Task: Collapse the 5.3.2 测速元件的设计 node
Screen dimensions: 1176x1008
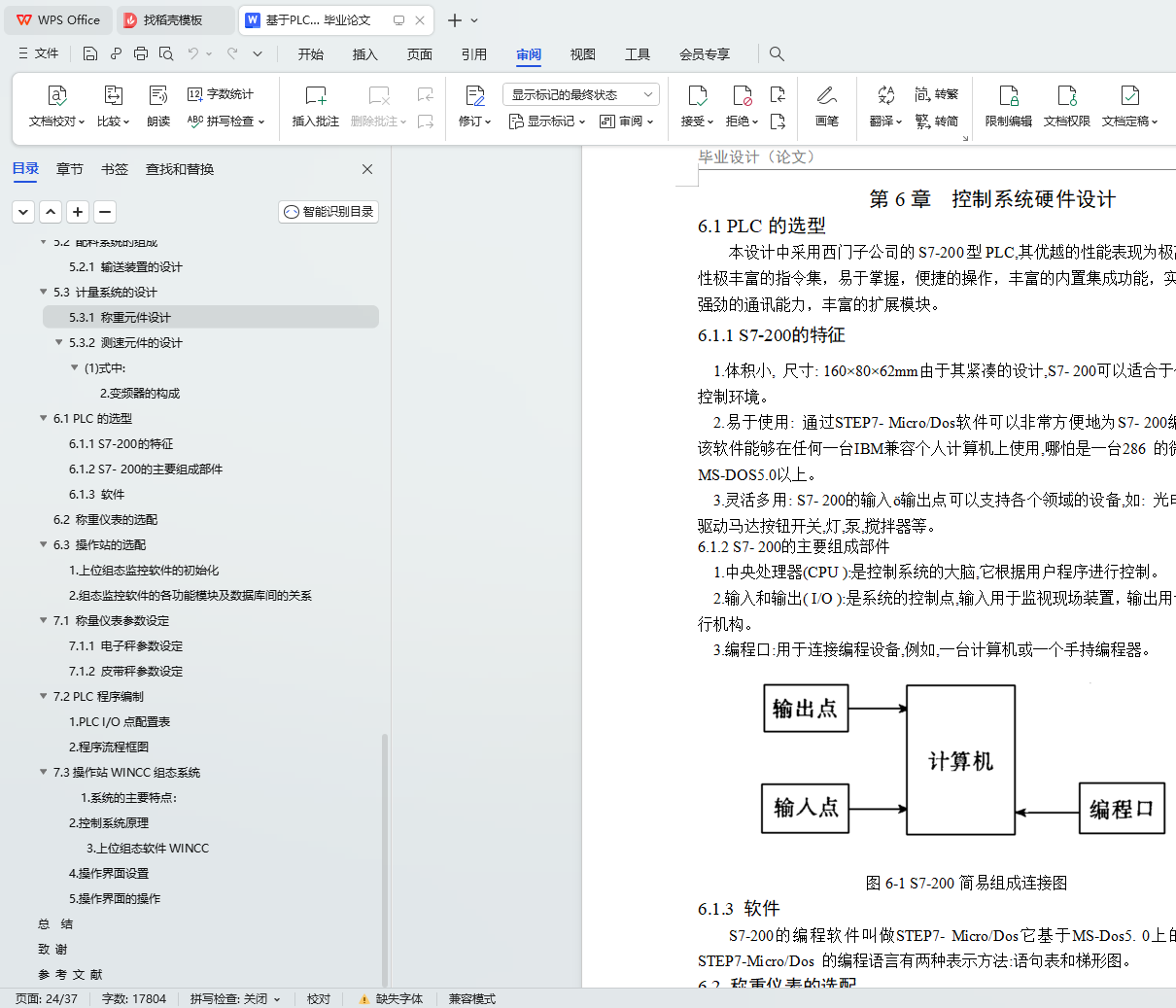Action: click(x=58, y=342)
